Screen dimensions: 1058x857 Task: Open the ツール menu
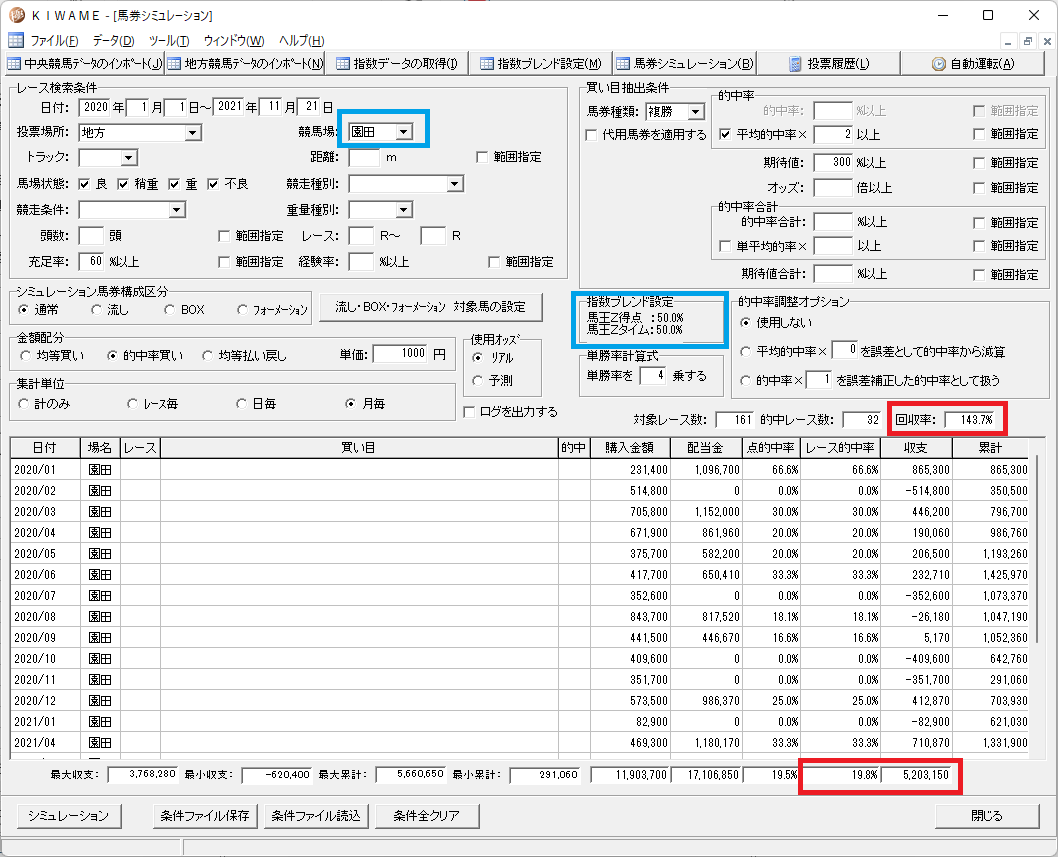coord(169,40)
